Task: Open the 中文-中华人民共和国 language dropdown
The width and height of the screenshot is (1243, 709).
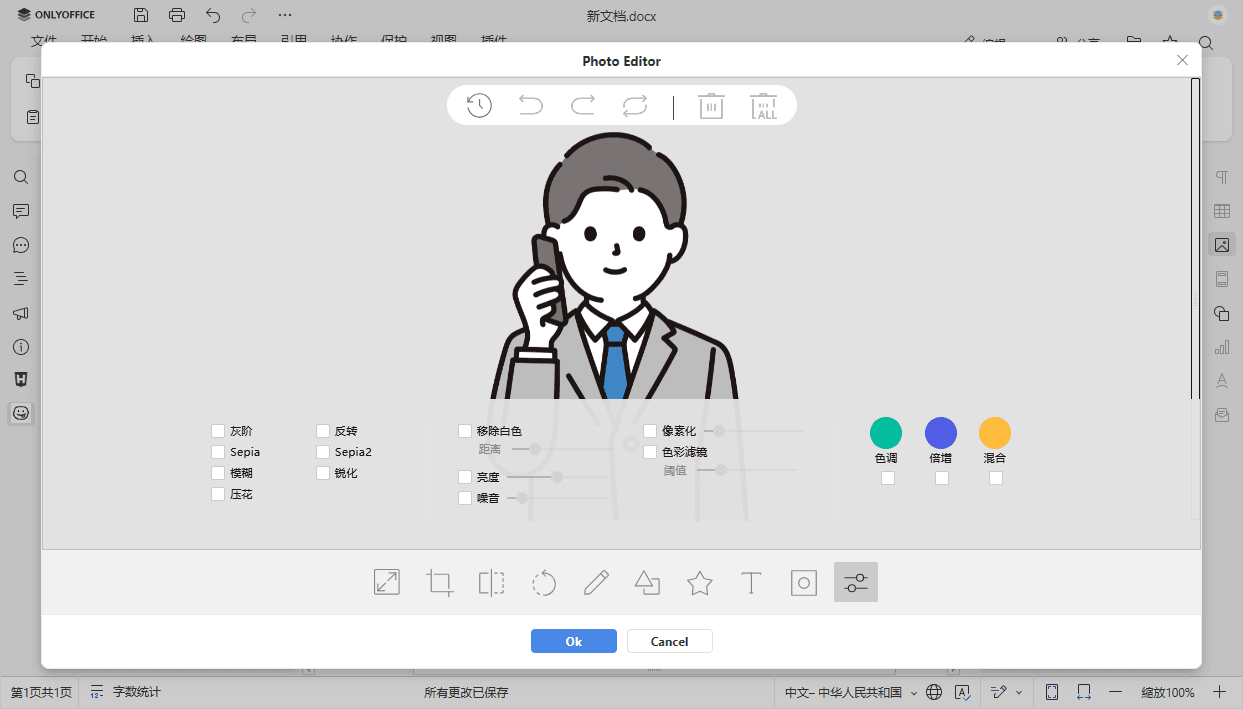Action: [x=845, y=691]
